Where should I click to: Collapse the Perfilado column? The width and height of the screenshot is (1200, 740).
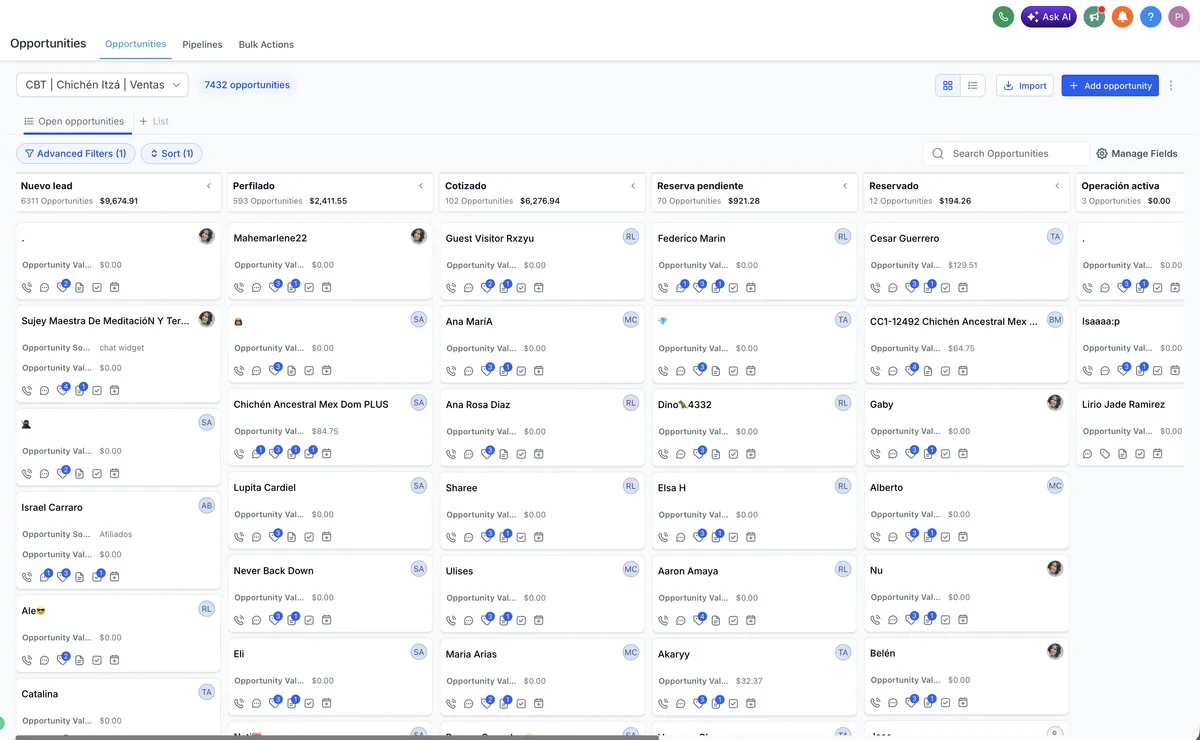pyautogui.click(x=421, y=186)
